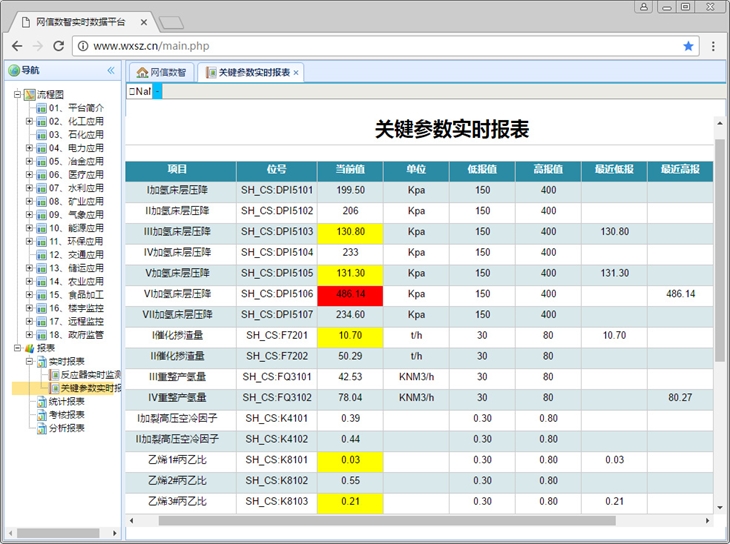Click the Chrome user profile icon
This screenshot has width=730, height=544.
click(644, 7)
